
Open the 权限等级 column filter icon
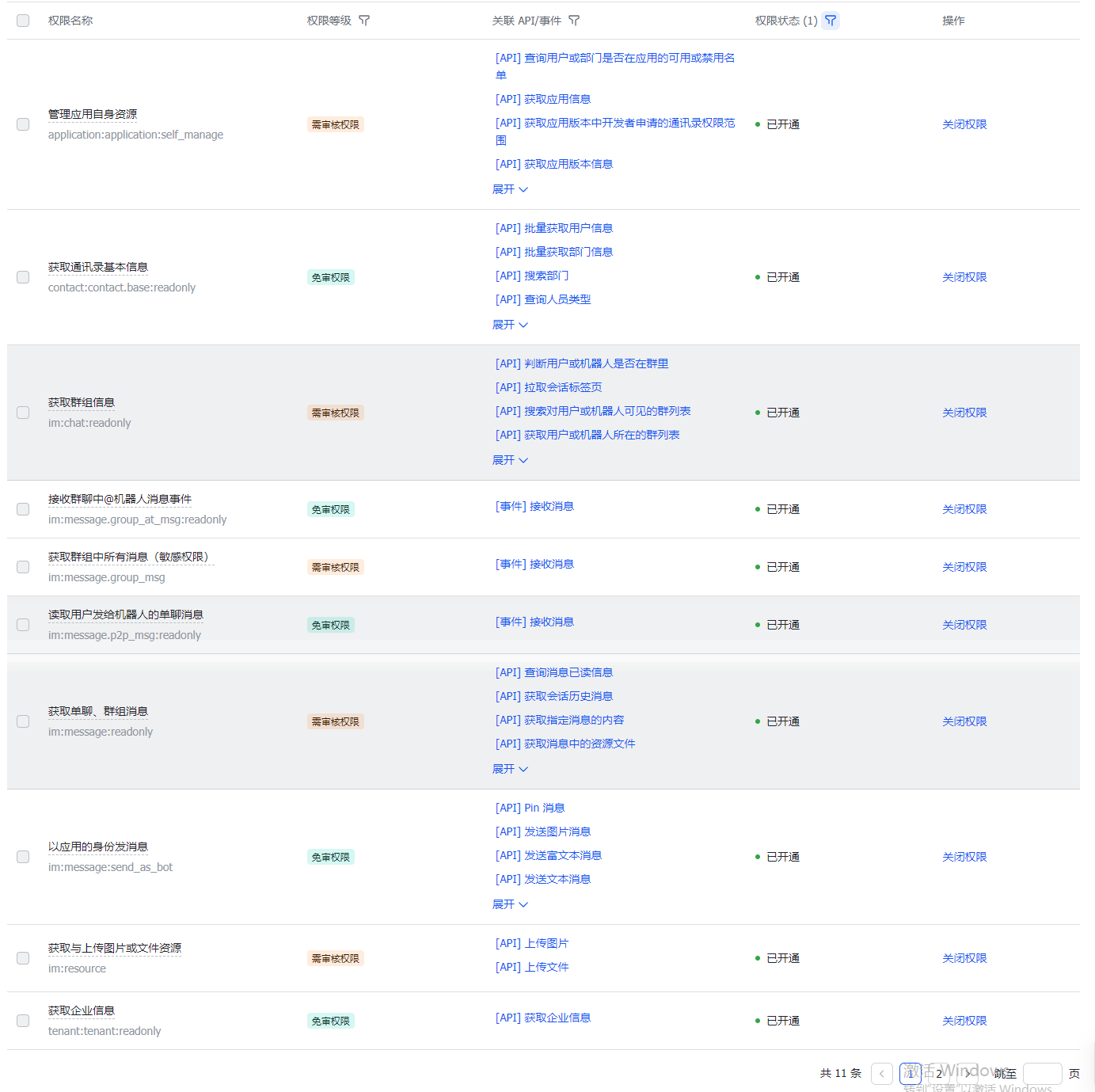(x=364, y=21)
